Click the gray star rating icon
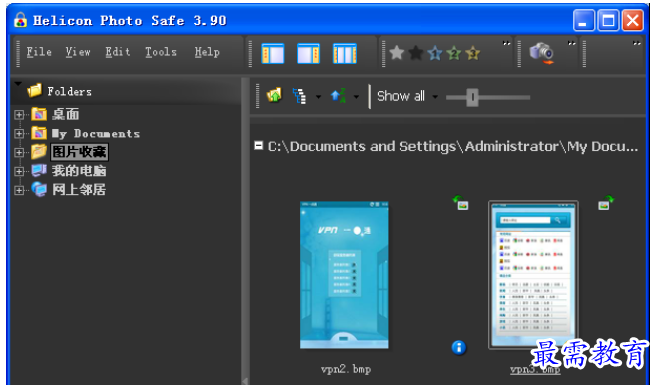 396,53
